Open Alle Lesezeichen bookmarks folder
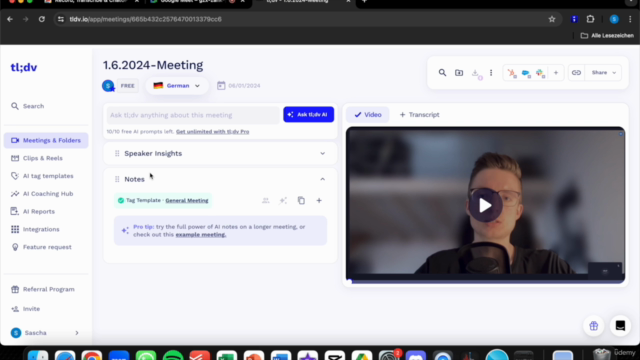This screenshot has height=360, width=640. tap(607, 36)
